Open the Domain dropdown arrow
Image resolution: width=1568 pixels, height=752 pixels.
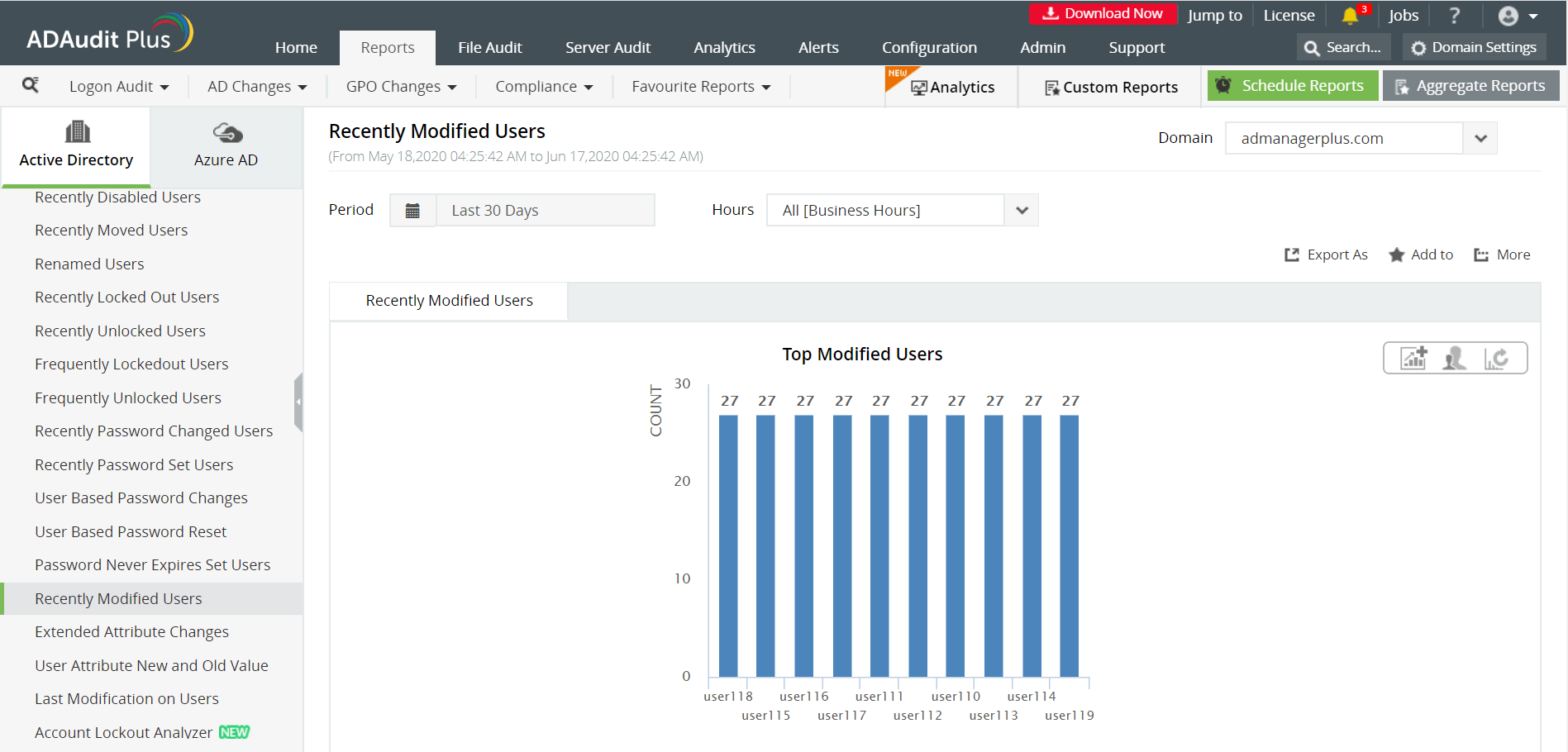tap(1480, 138)
